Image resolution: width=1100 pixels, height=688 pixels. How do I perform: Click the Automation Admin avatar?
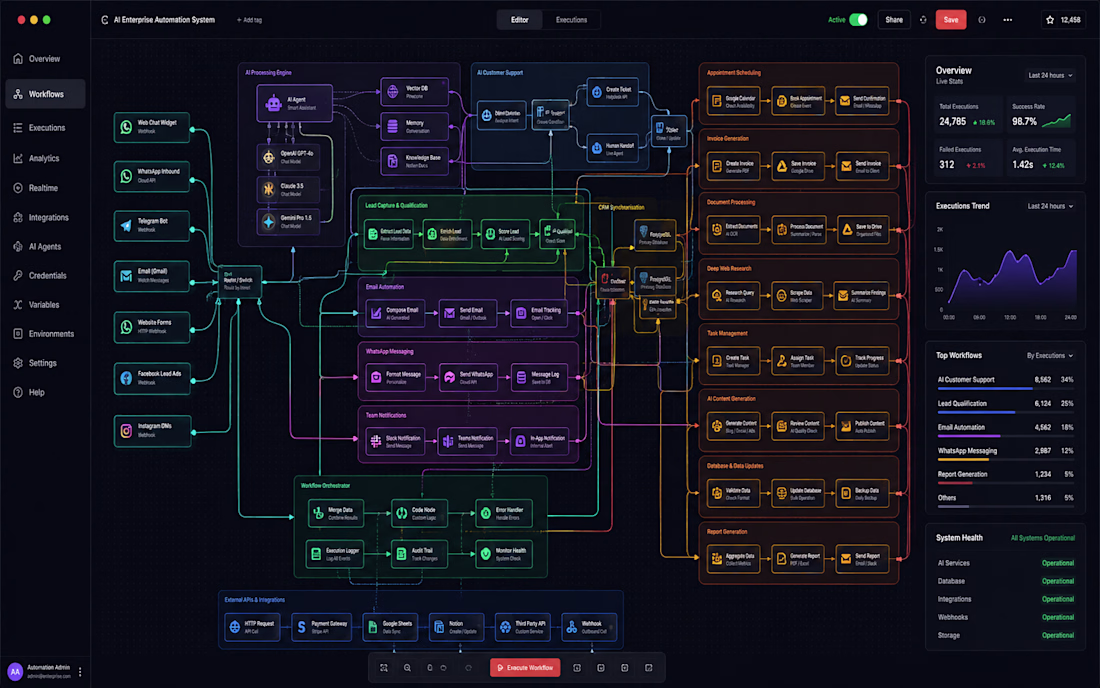(x=15, y=672)
